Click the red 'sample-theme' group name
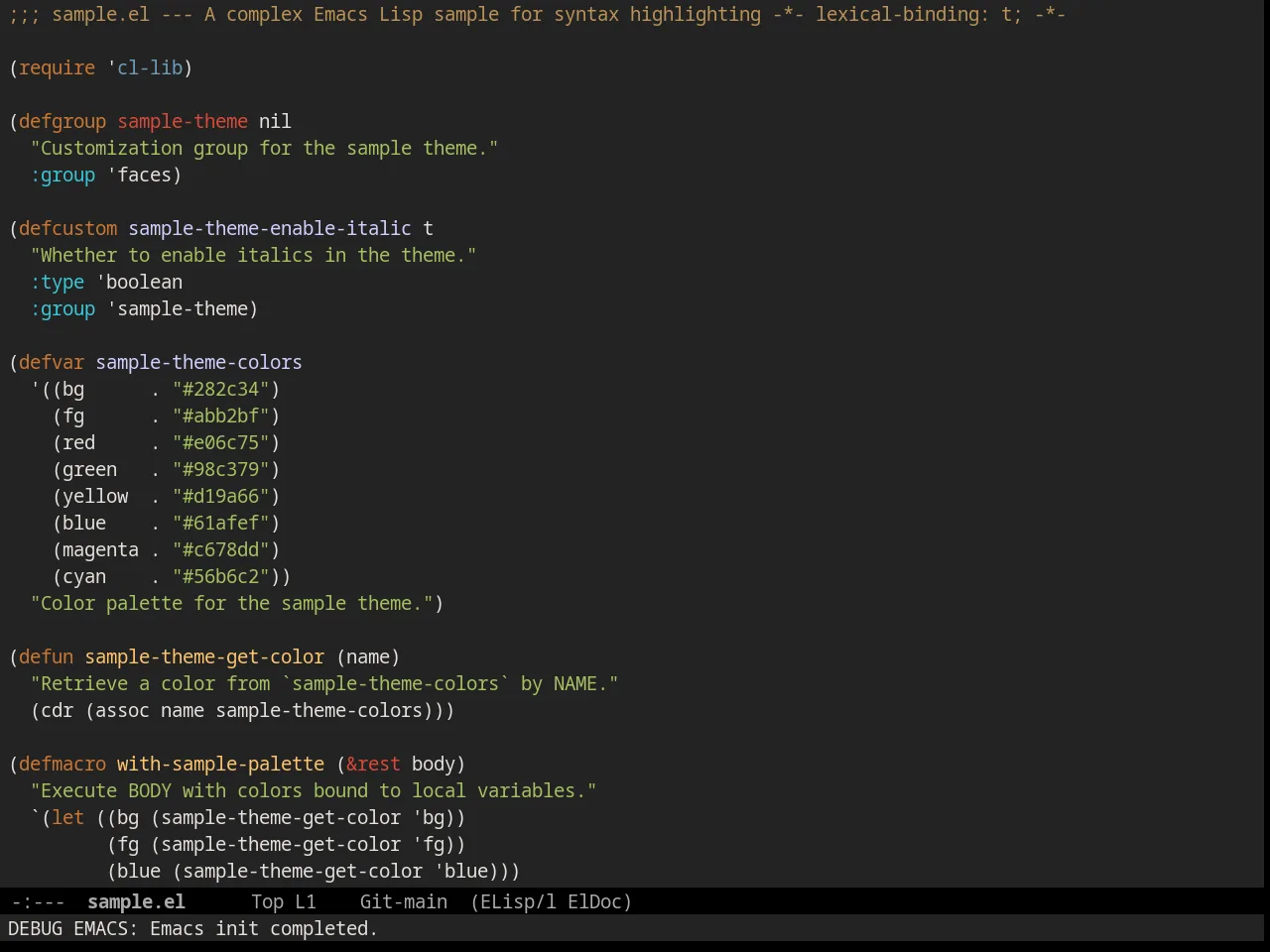 [x=183, y=121]
